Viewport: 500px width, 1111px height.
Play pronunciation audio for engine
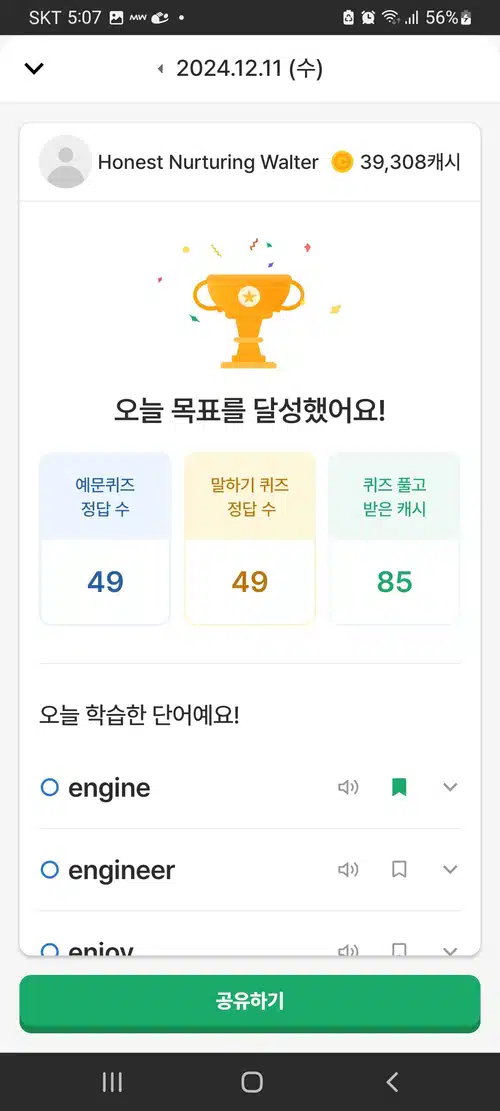(348, 787)
